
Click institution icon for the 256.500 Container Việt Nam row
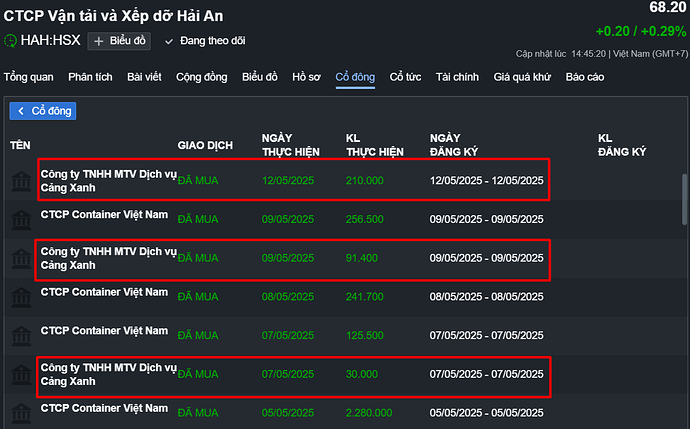tap(21, 220)
